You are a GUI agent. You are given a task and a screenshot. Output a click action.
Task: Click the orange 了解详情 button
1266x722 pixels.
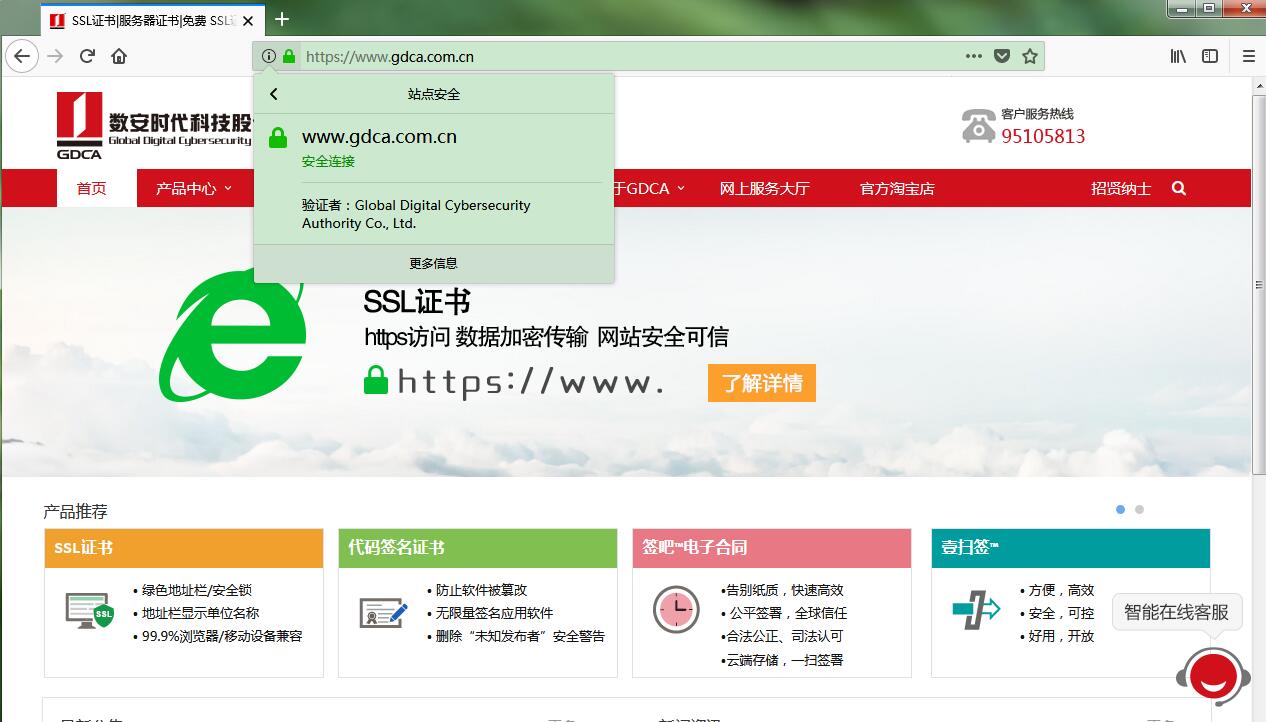[x=762, y=383]
